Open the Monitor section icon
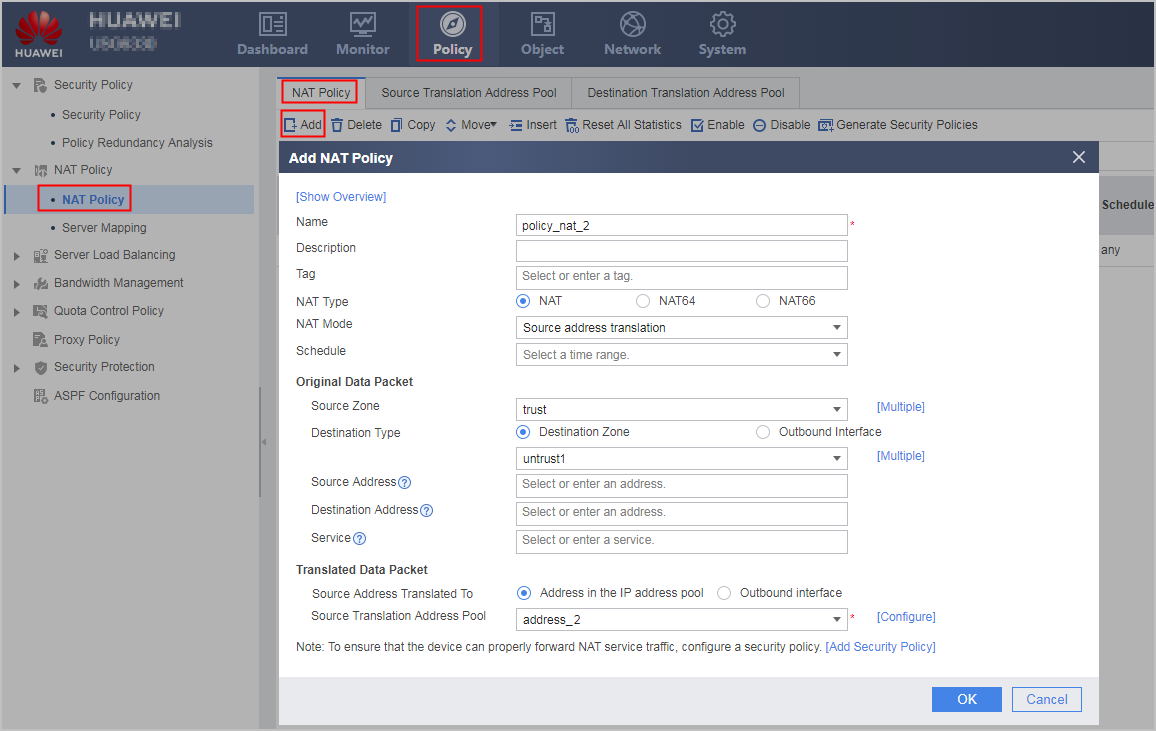1156x731 pixels. coord(363,24)
